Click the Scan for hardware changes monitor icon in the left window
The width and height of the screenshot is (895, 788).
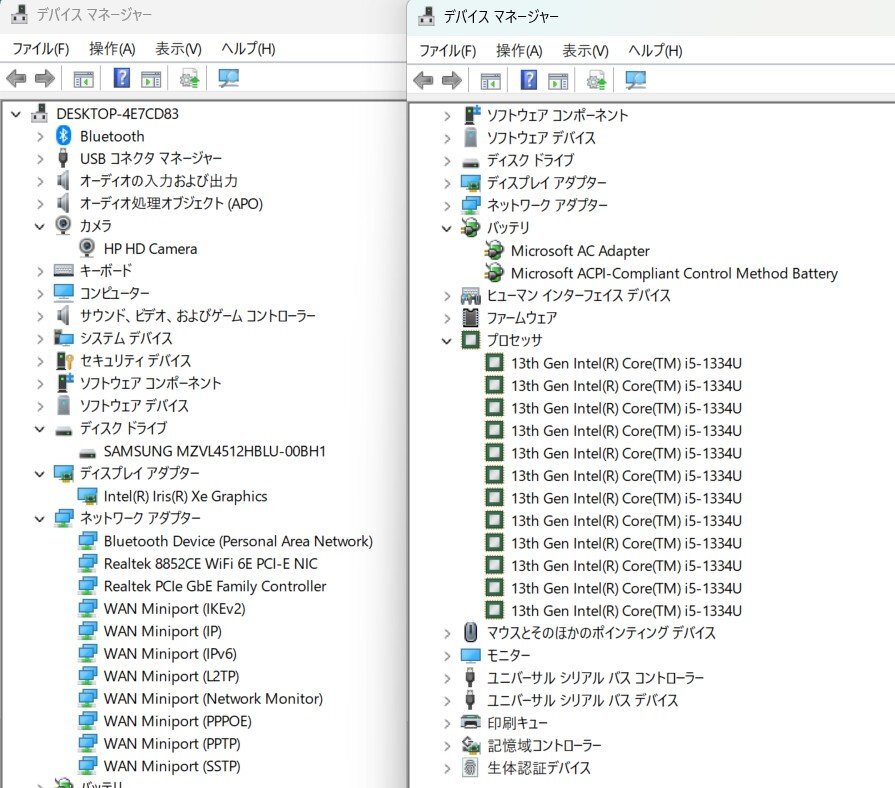pyautogui.click(x=229, y=78)
